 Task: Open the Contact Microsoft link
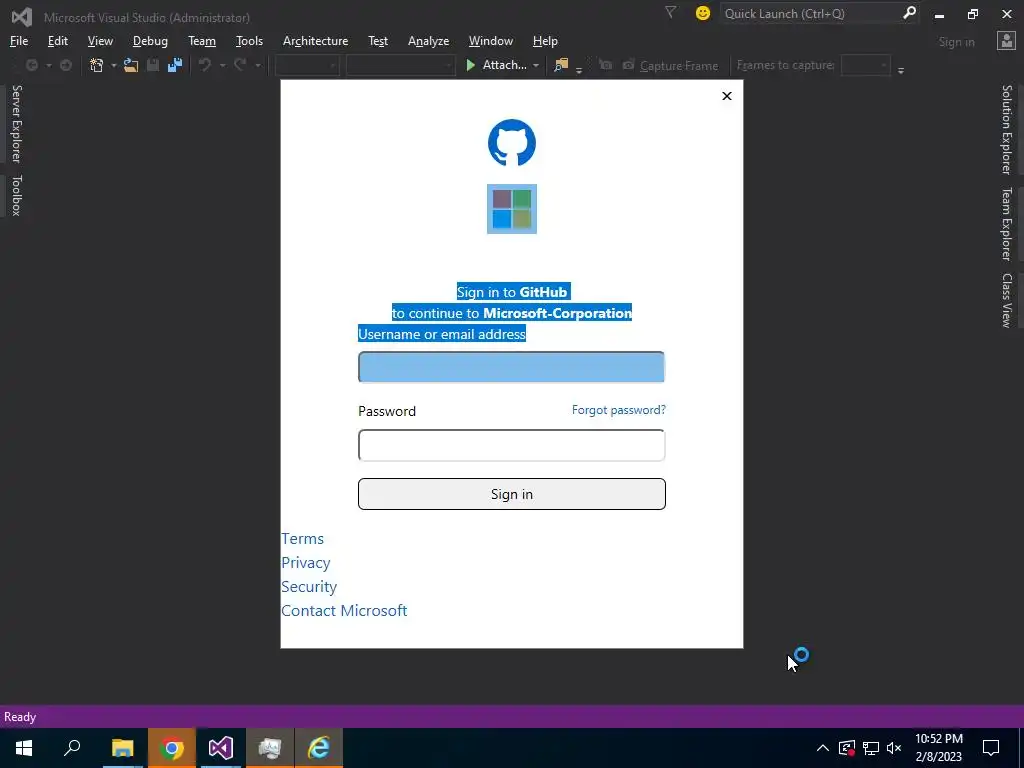pos(344,611)
